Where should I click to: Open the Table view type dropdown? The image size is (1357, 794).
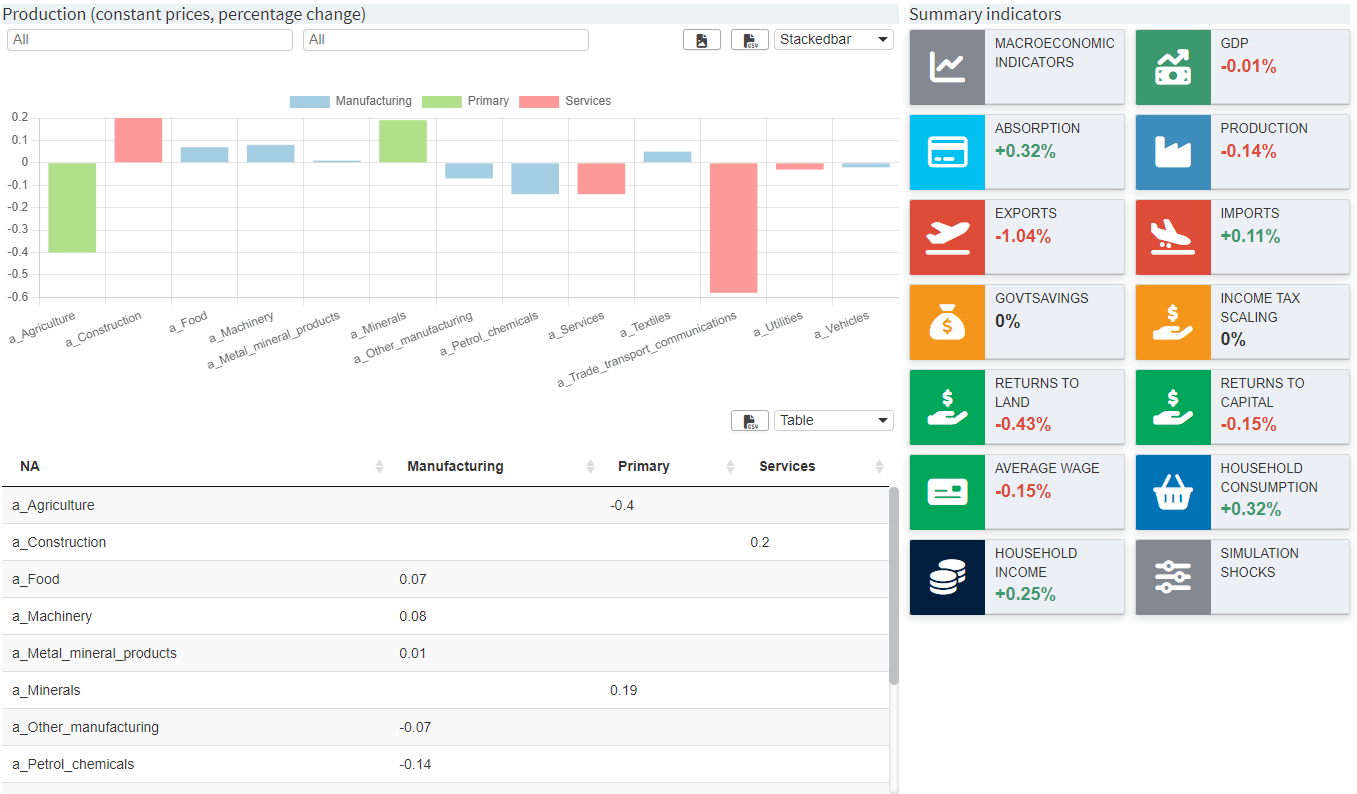[x=833, y=421]
